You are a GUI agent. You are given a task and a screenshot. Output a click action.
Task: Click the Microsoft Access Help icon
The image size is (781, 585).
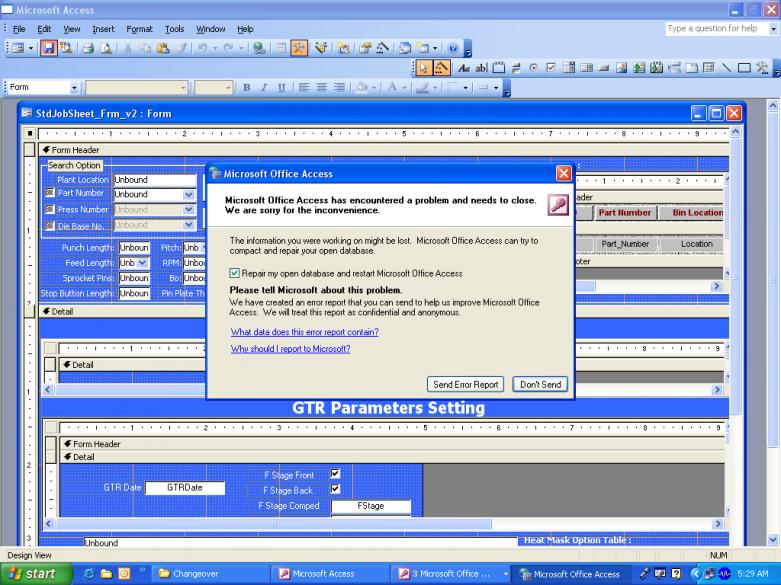[453, 48]
